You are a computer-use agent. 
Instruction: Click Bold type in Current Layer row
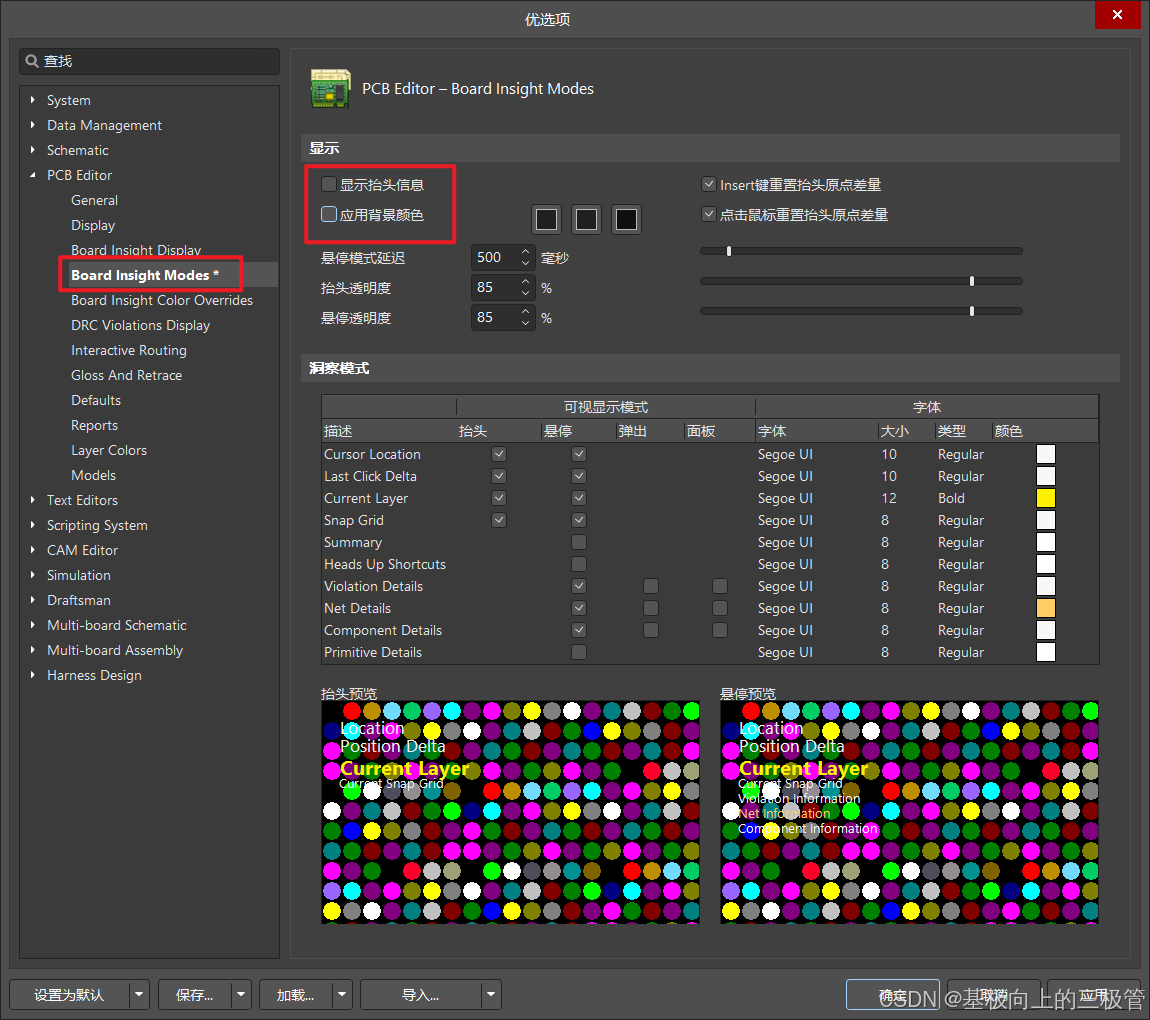pyautogui.click(x=951, y=498)
